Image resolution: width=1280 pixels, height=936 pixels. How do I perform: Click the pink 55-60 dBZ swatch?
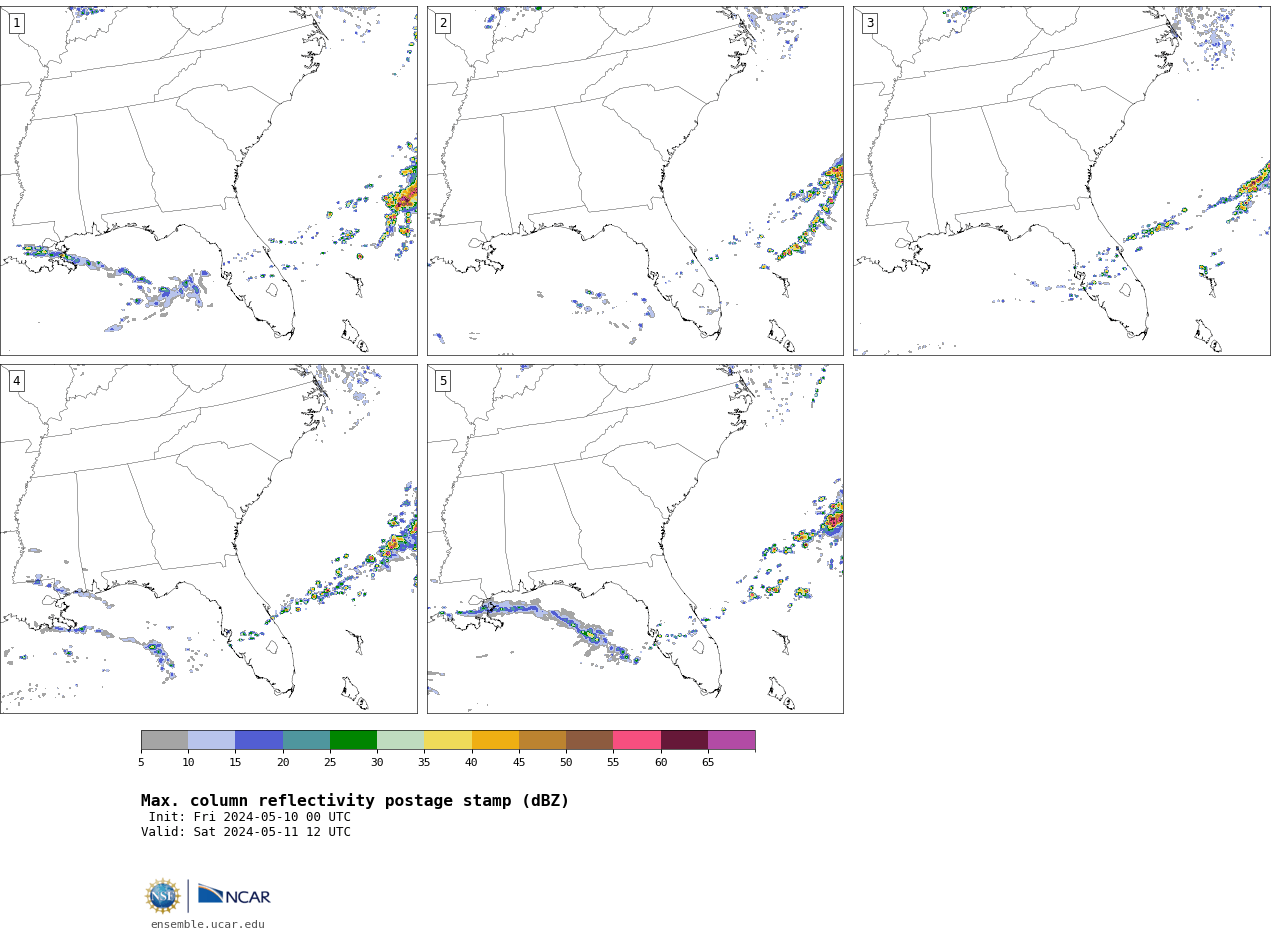coord(637,740)
